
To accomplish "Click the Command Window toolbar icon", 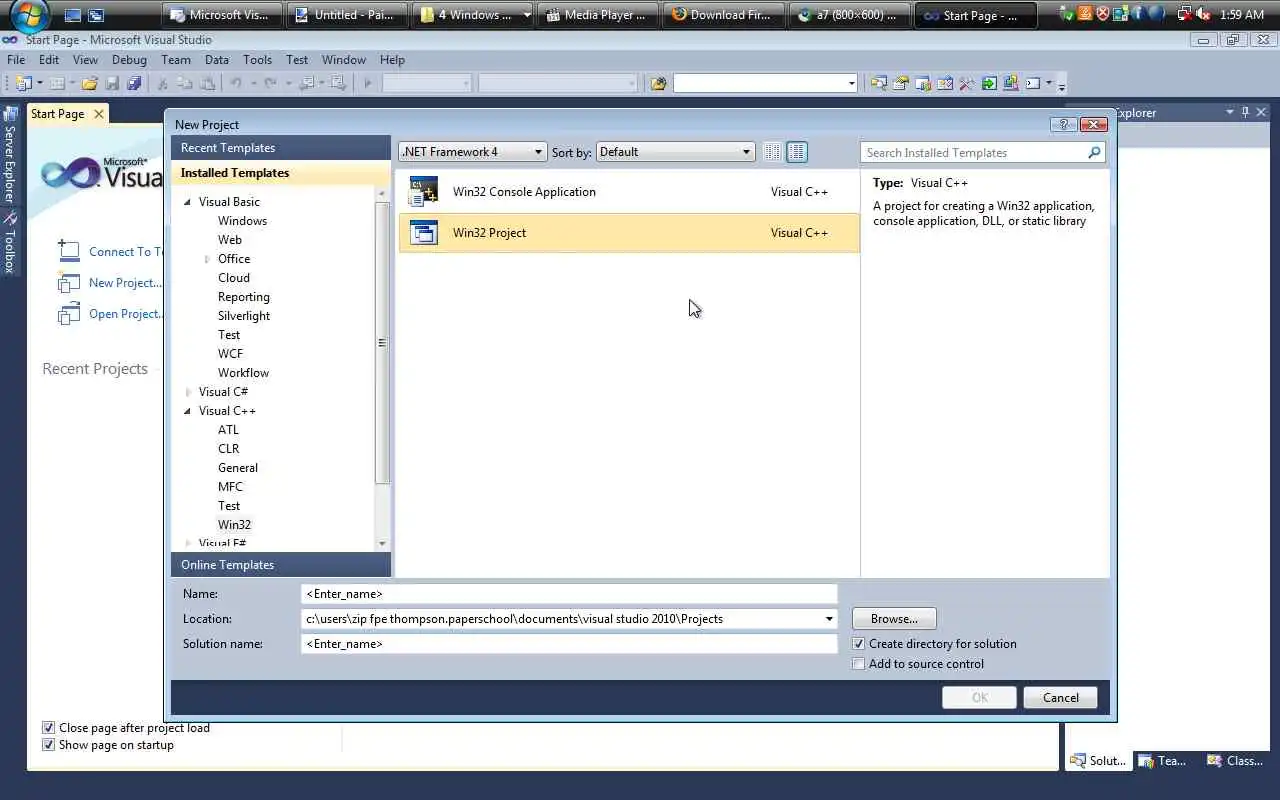I will tap(1032, 84).
